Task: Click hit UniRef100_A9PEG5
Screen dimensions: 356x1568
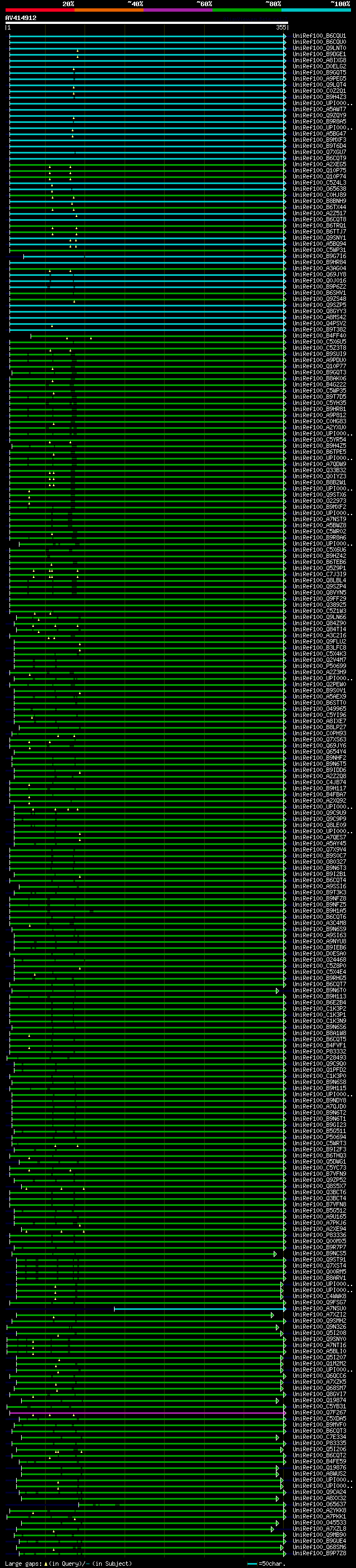Action: [x=319, y=78]
